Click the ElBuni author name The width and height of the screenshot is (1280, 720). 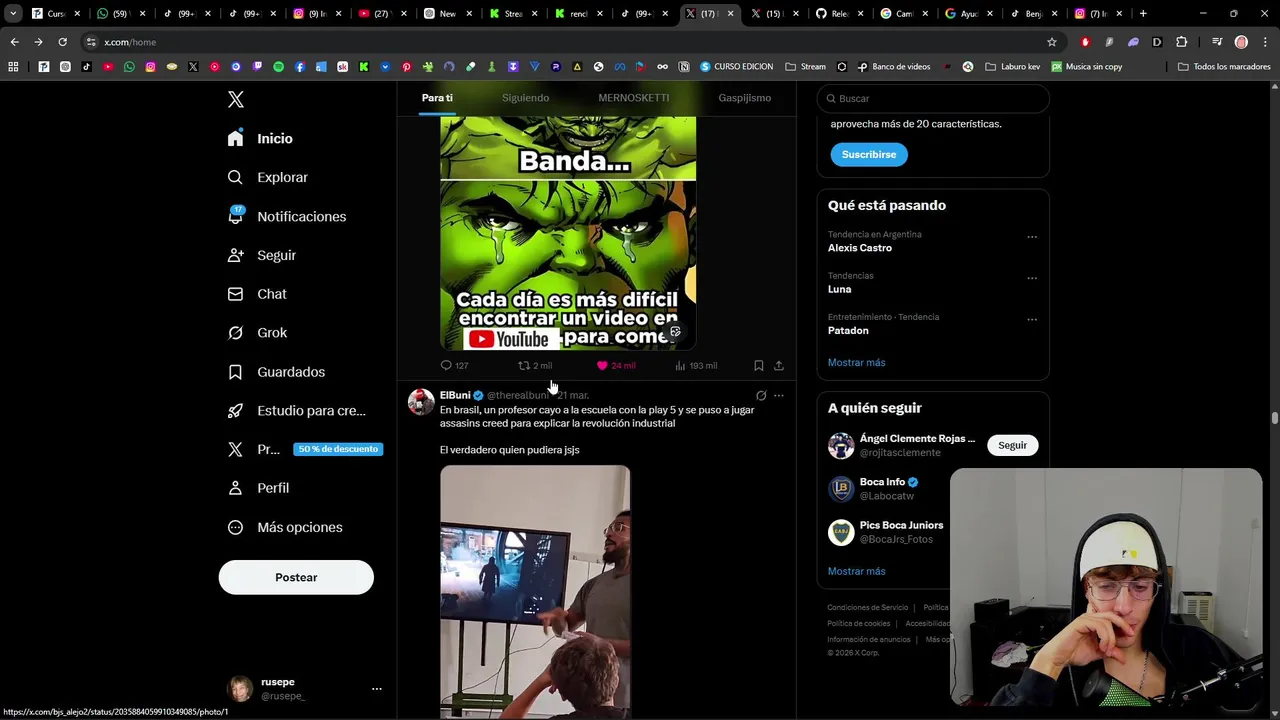click(x=455, y=395)
